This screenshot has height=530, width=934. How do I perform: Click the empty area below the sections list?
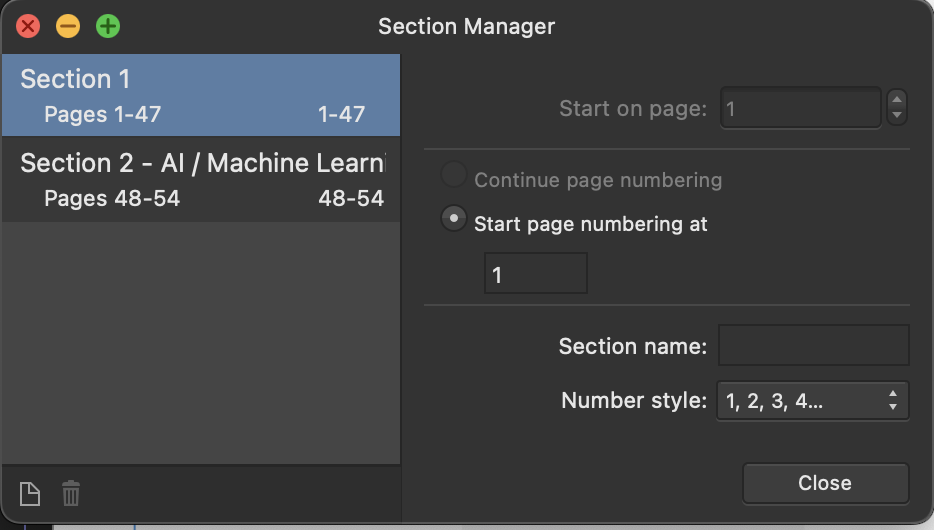(201, 342)
